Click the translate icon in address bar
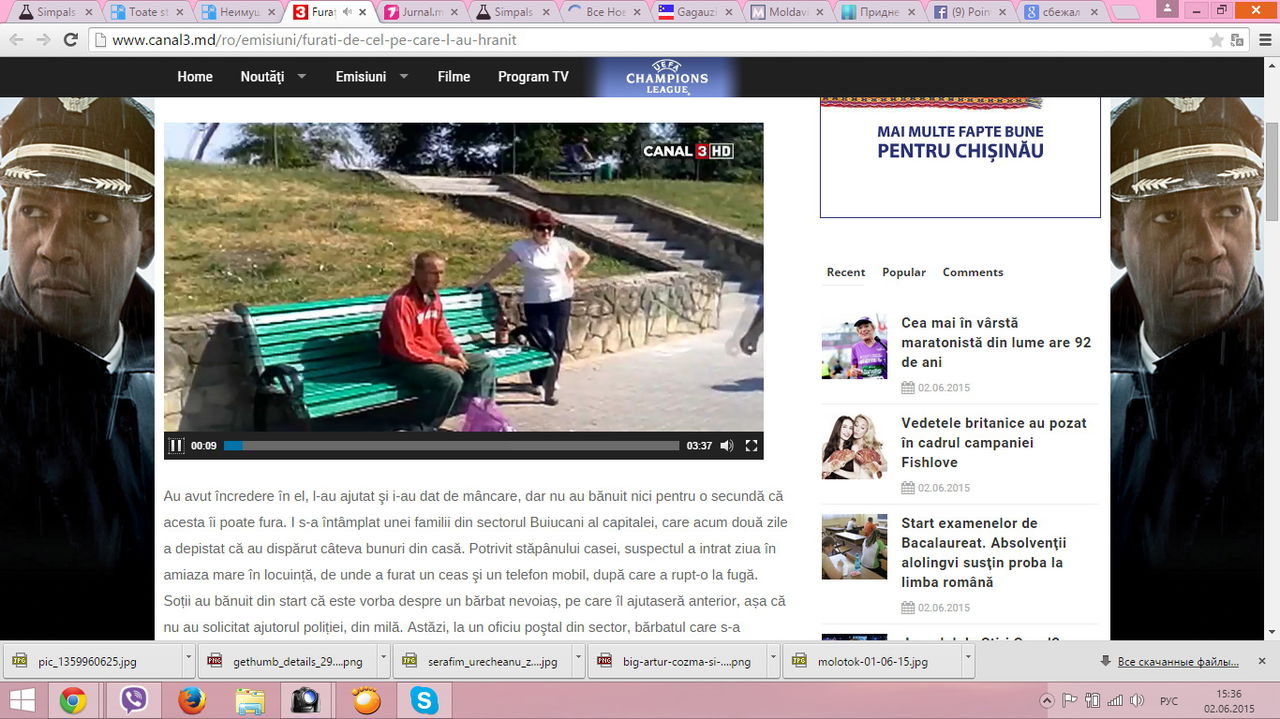The image size is (1280, 719). click(x=1238, y=40)
